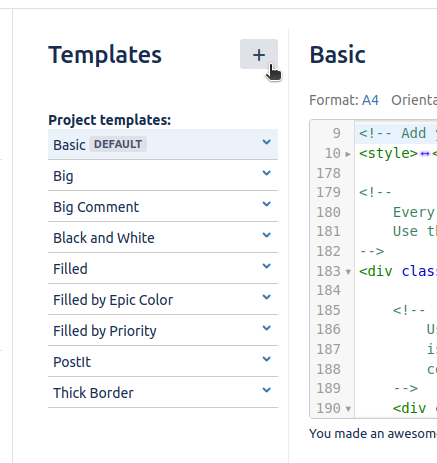The width and height of the screenshot is (437, 463).
Task: Open Black and White chevron menu
Action: point(266,235)
